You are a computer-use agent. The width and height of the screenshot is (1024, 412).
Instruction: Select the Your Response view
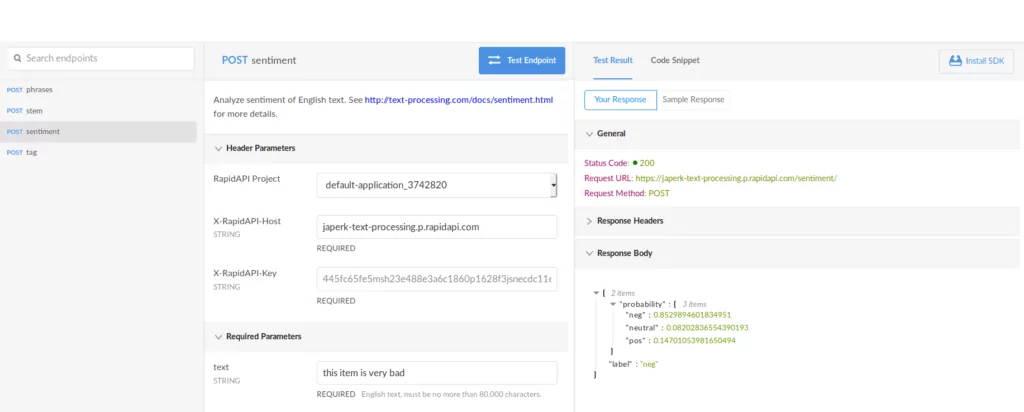[x=620, y=100]
